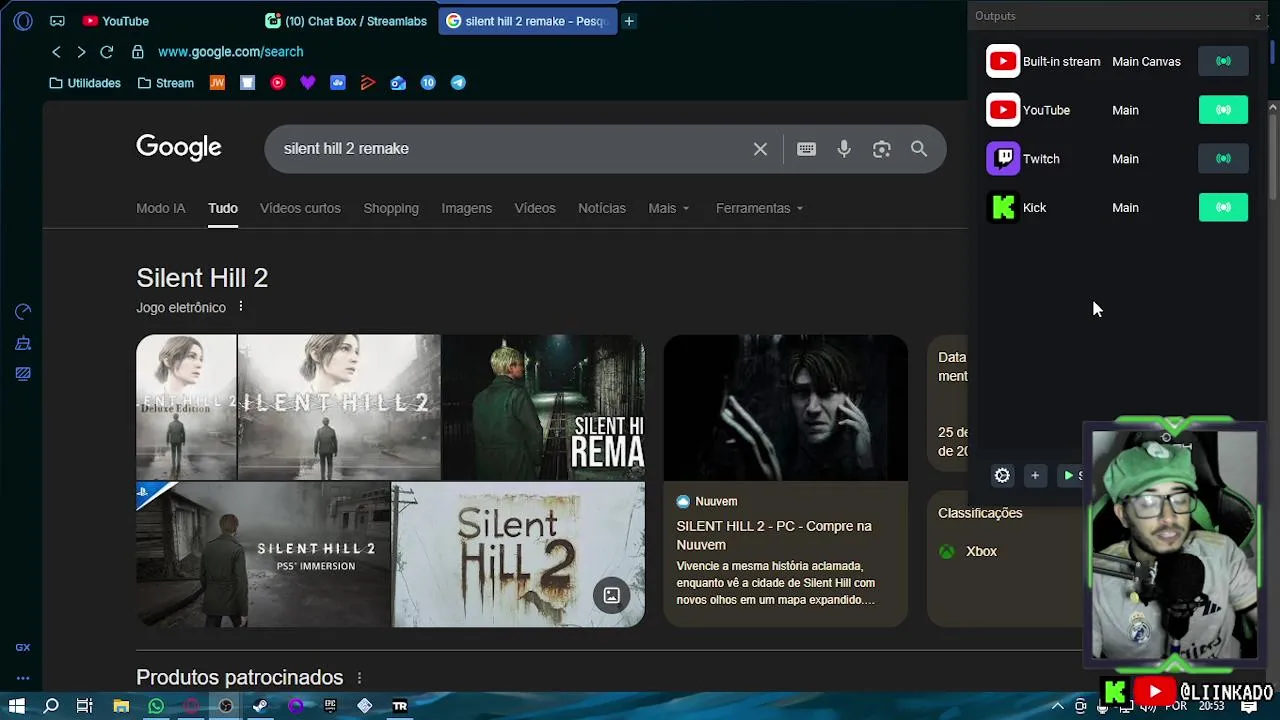The width and height of the screenshot is (1280, 720).
Task: Switch to Chat Box / Streamlabs tab
Action: 346,21
